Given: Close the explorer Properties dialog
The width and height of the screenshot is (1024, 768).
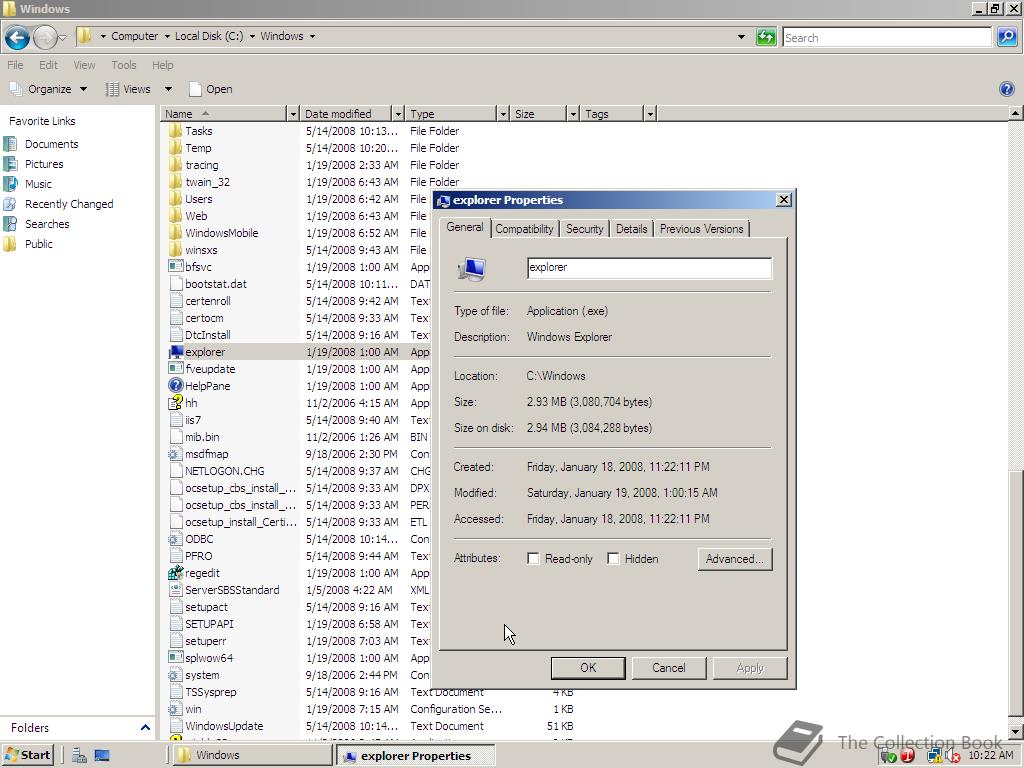Looking at the screenshot, I should tap(784, 200).
